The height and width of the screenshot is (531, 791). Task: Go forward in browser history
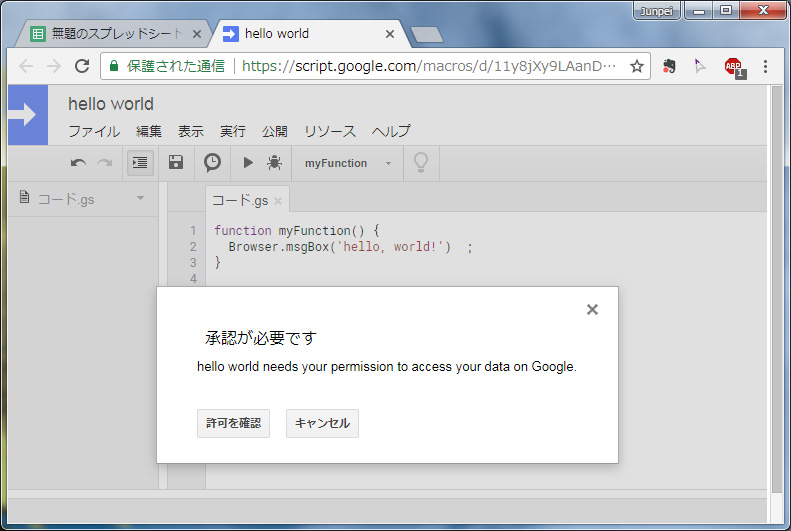click(x=53, y=66)
